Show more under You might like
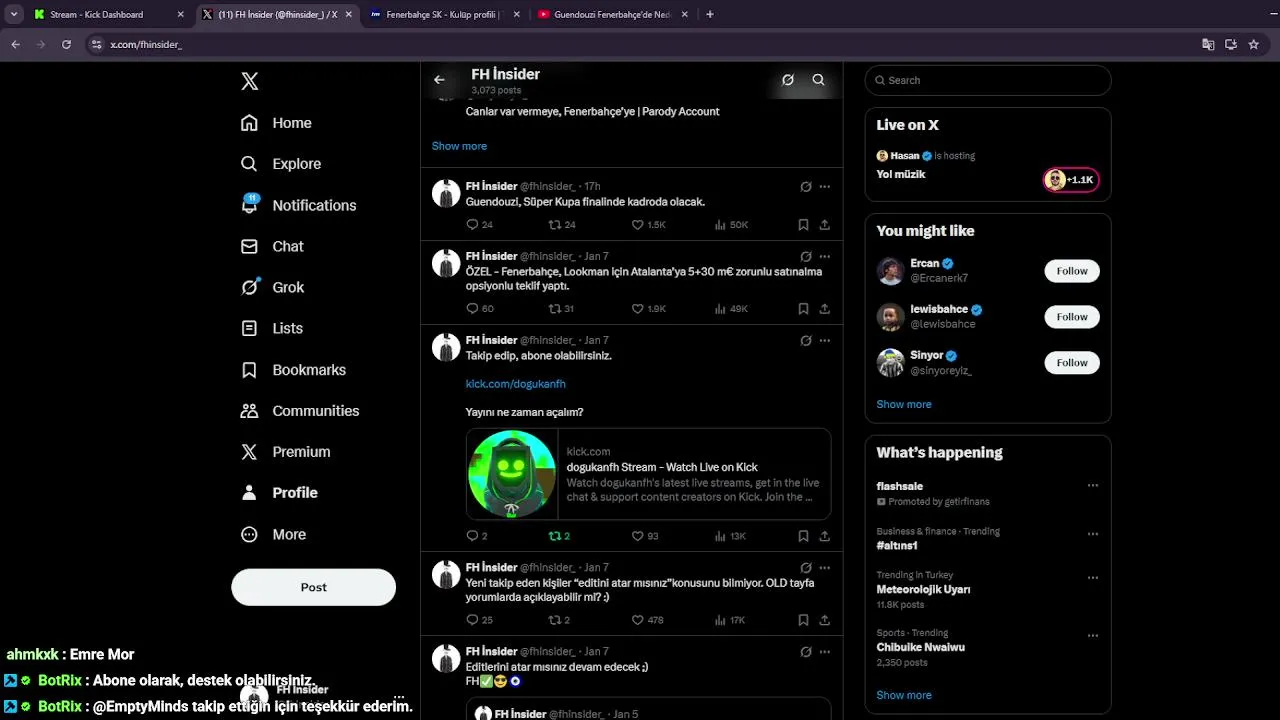Viewport: 1280px width, 720px height. [x=904, y=404]
